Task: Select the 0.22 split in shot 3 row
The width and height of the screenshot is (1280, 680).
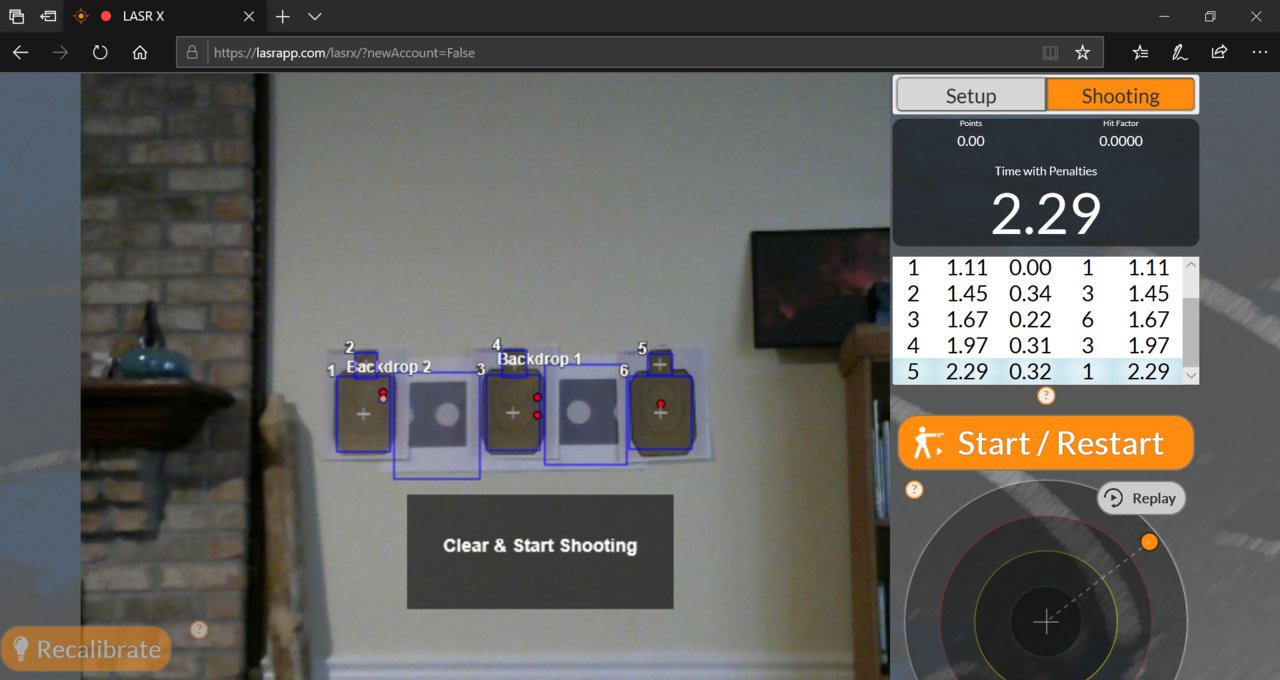Action: (1030, 319)
